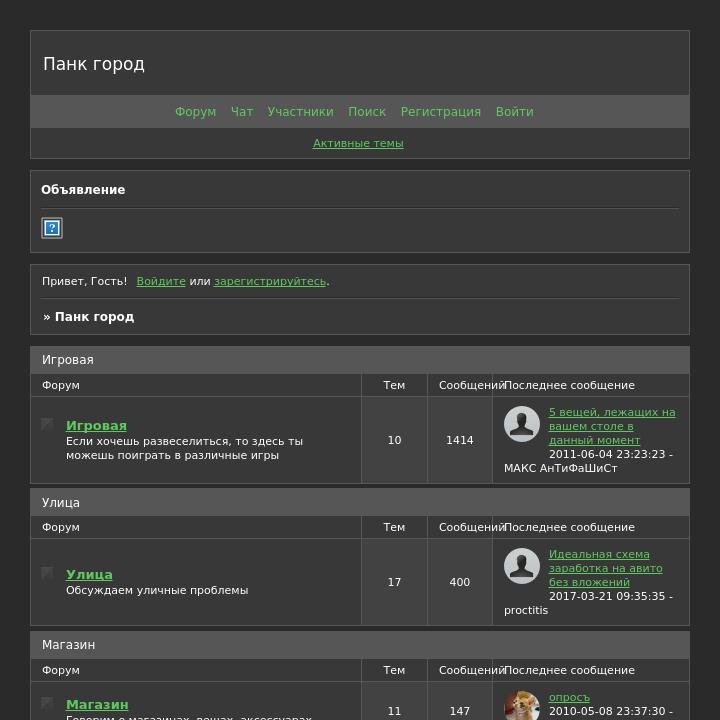Click the Панк город site title
Screen dimensions: 720x720
click(94, 64)
